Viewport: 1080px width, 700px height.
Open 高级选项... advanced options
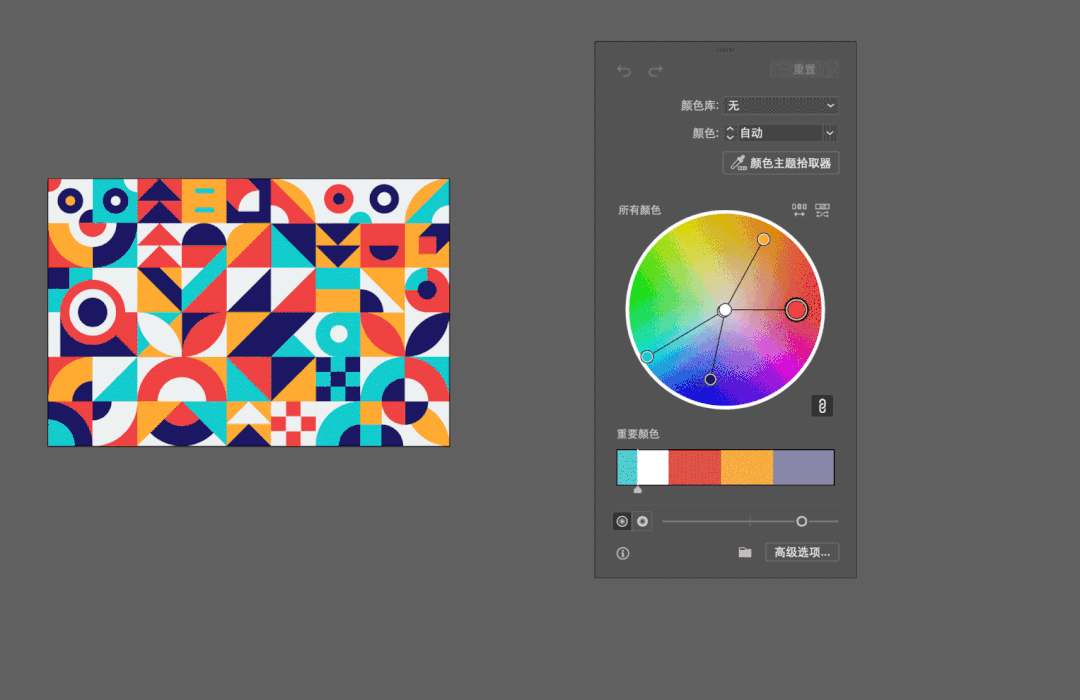802,552
